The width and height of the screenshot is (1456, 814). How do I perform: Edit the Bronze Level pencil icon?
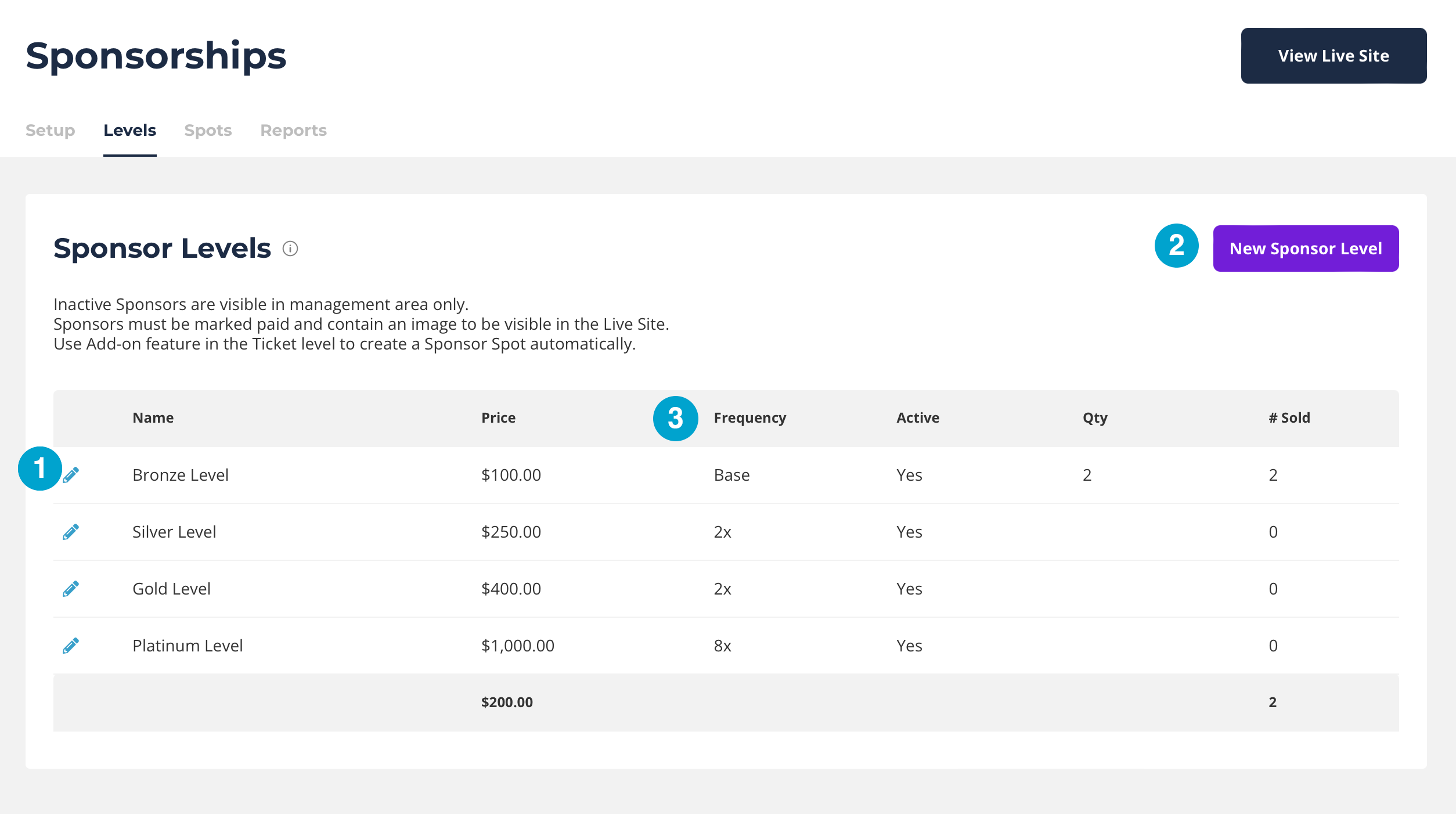pos(71,475)
